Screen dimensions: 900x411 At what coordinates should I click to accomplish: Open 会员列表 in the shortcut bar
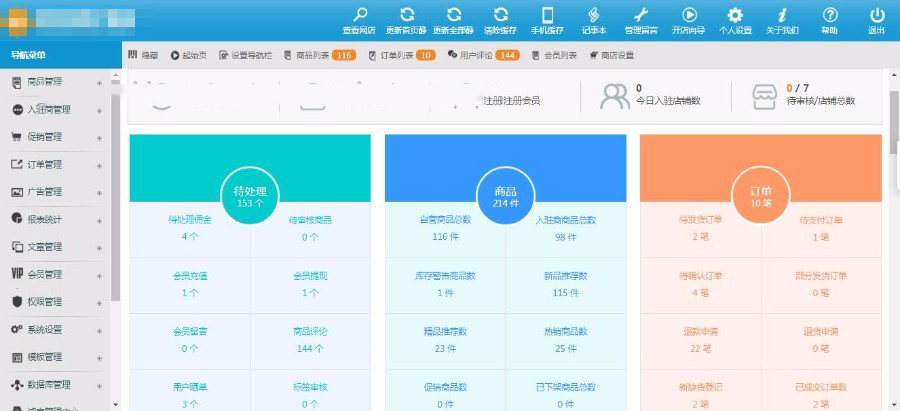coord(554,56)
